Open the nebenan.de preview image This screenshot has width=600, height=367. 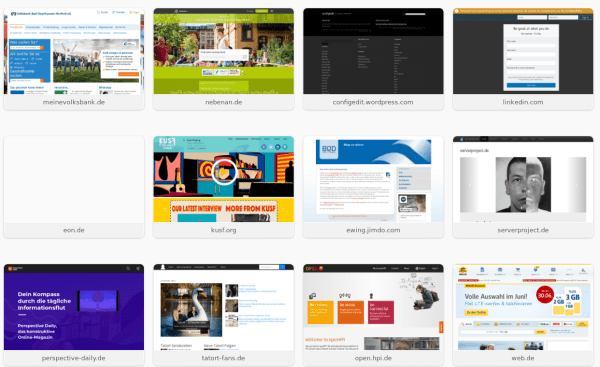[224, 51]
